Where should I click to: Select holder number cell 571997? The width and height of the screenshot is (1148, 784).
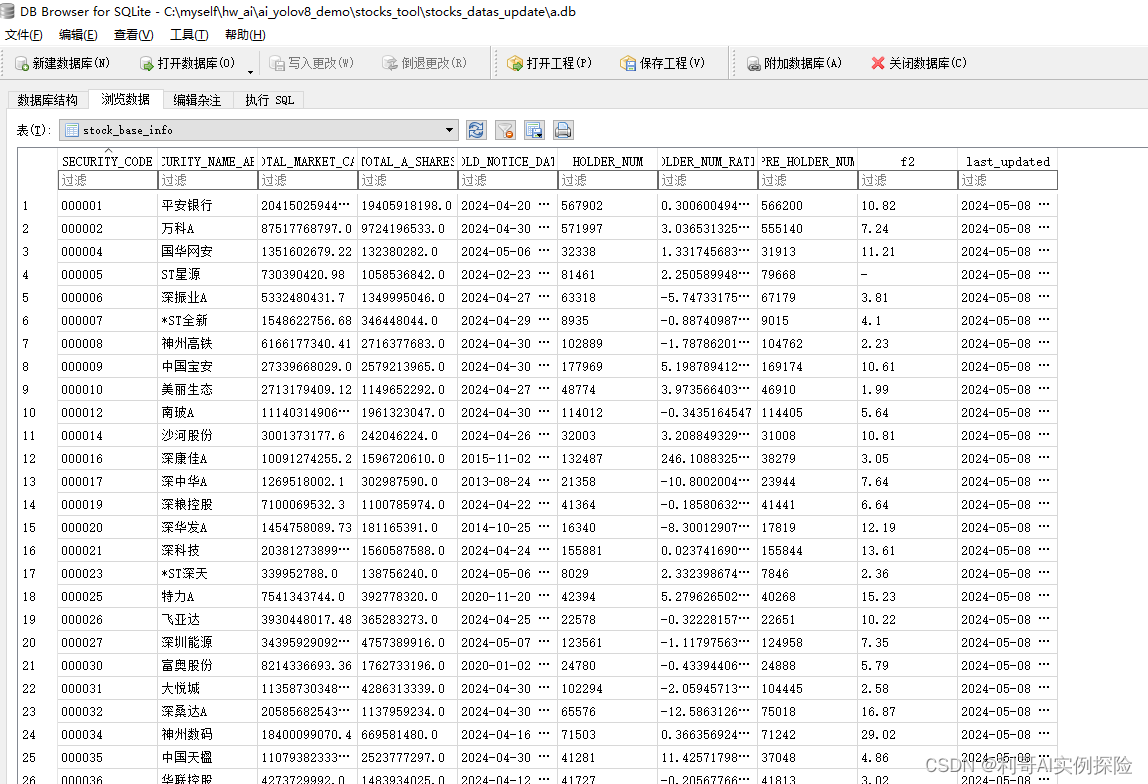[x=608, y=228]
